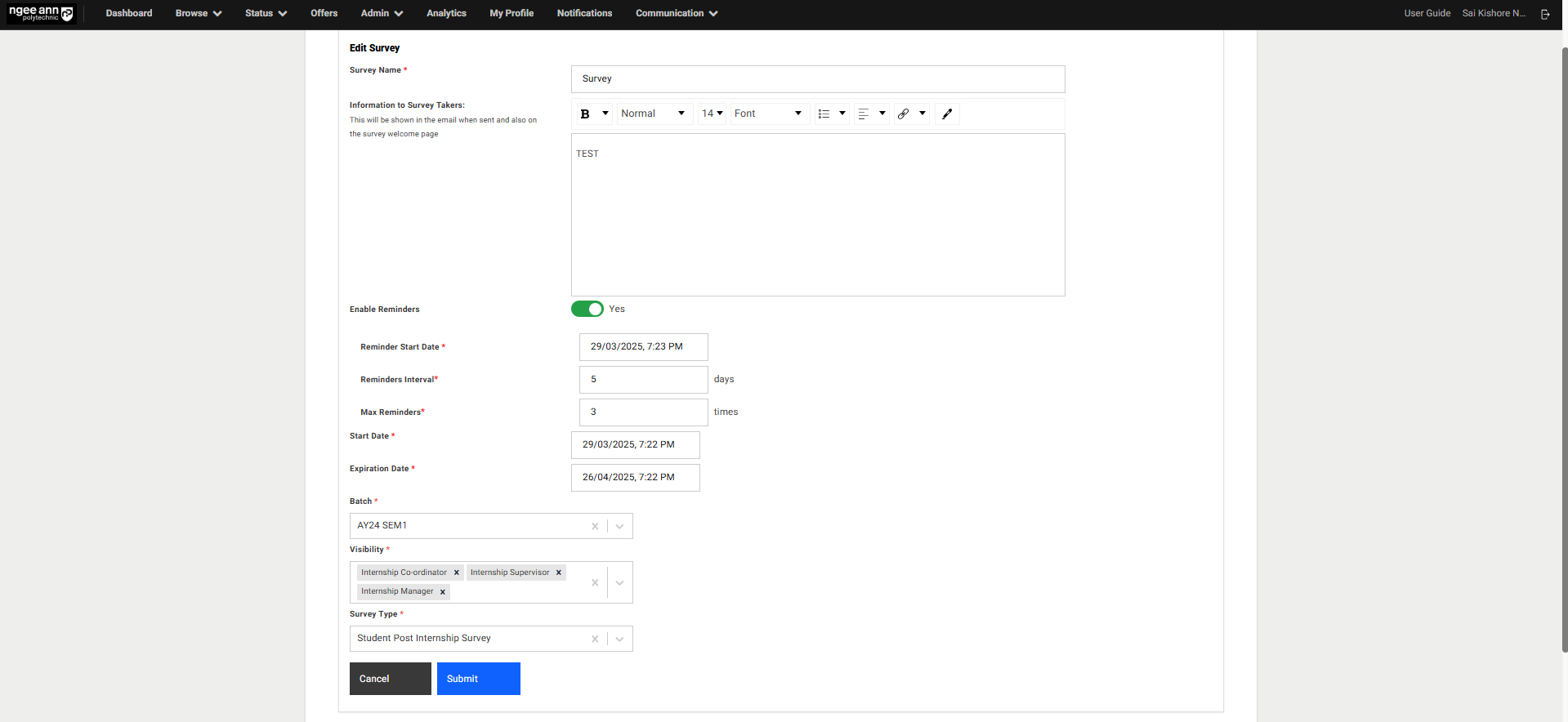Viewport: 1568px width, 722px height.
Task: Remove the Internship Supervisor tag
Action: (559, 573)
